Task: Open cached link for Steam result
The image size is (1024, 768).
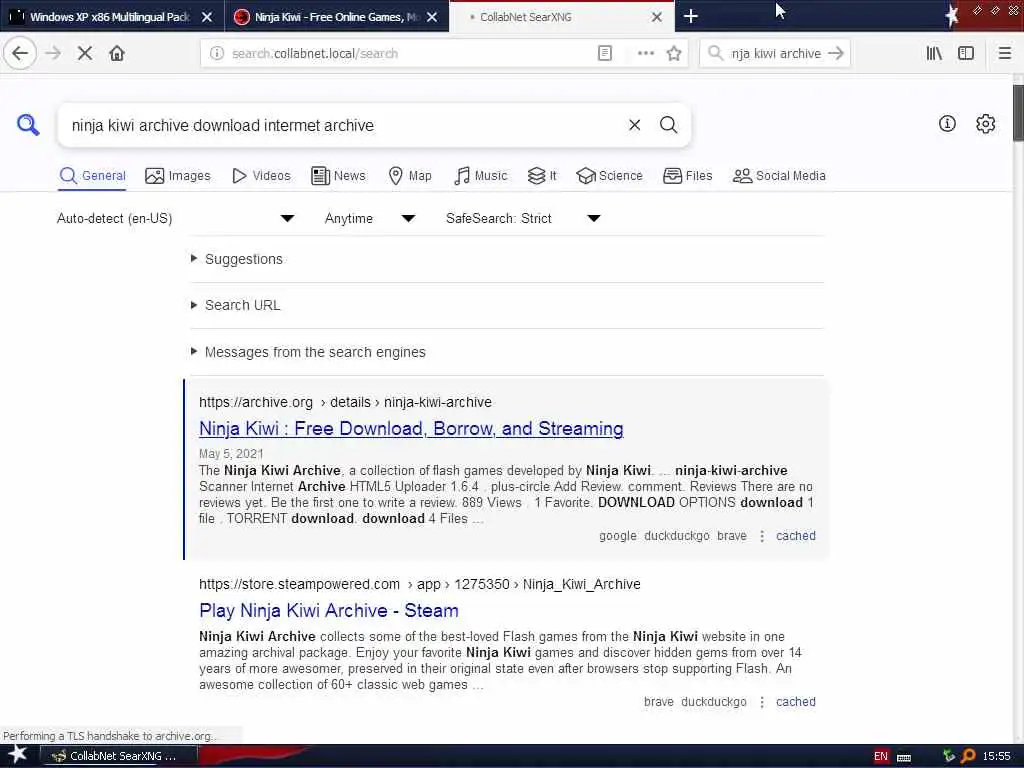Action: (795, 702)
